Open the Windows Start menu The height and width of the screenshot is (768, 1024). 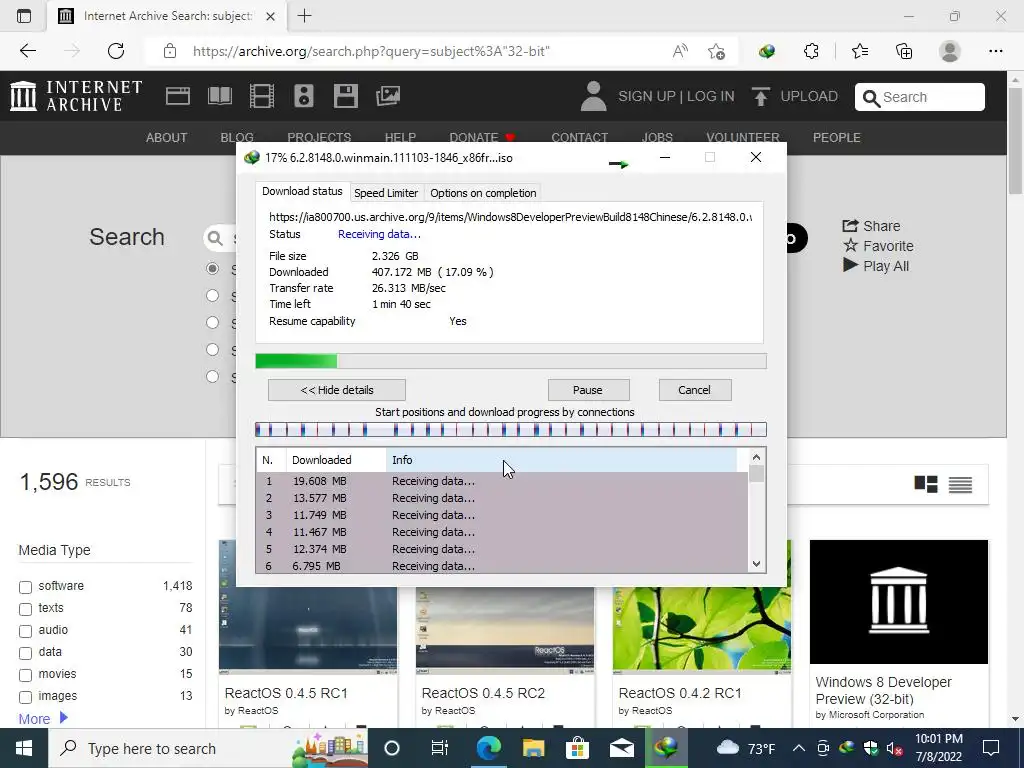tap(24, 748)
